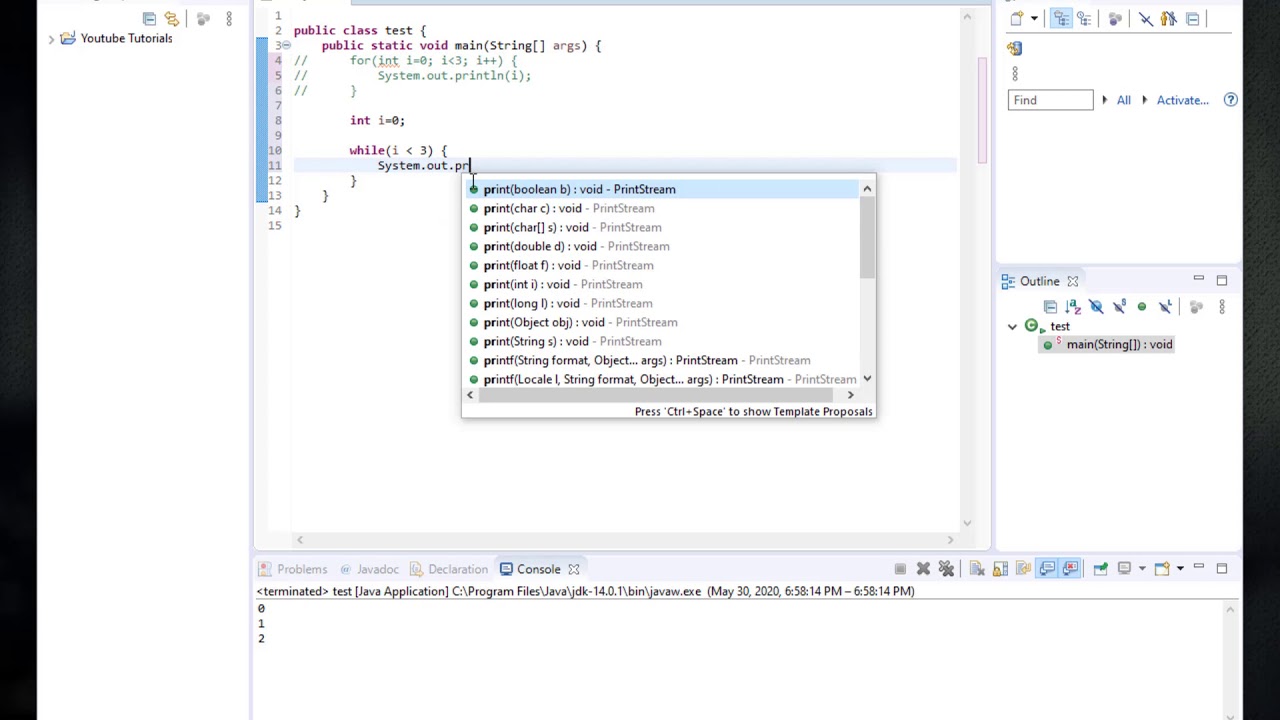The height and width of the screenshot is (720, 1280).
Task: Toggle Scheduled presentation in Task List
Action: pyautogui.click(x=1084, y=18)
